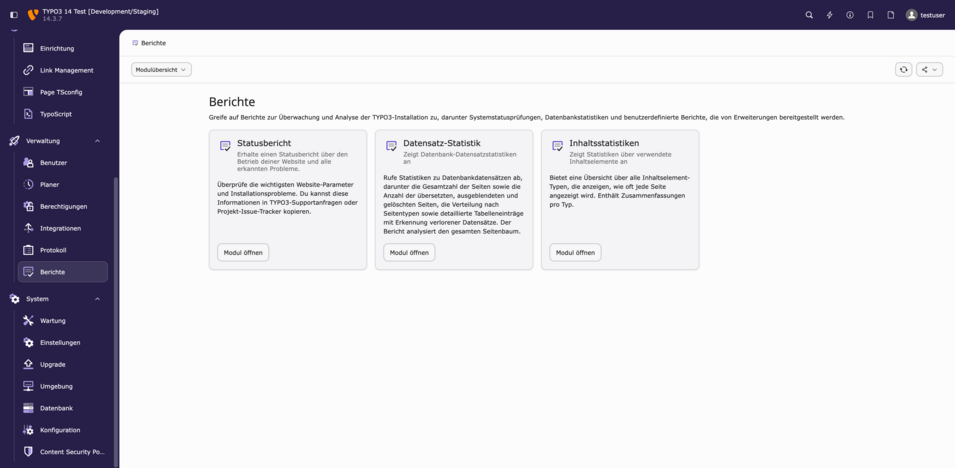Screen dimensions: 955x468
Task: Open the Umgebung module
Action: coord(63,386)
